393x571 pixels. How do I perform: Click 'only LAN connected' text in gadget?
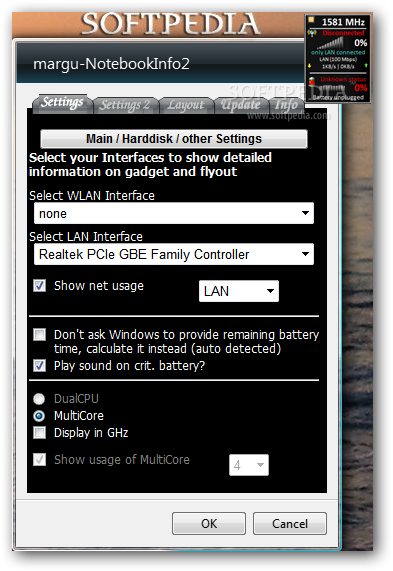tap(338, 52)
